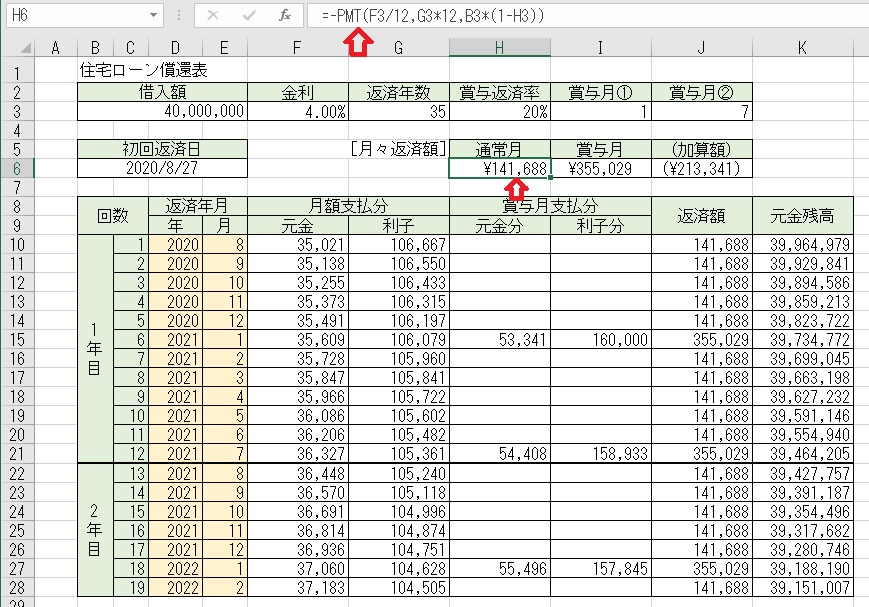Select column H header

click(x=499, y=49)
